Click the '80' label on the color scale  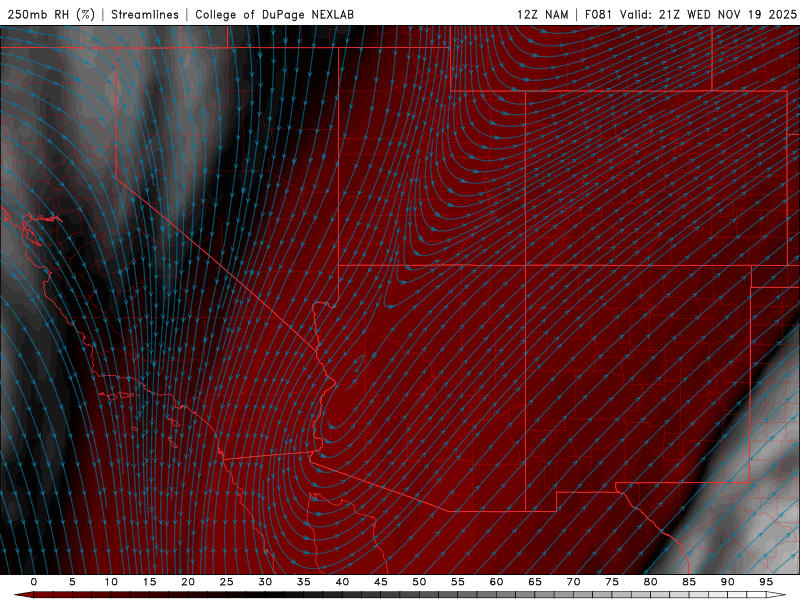pos(650,582)
